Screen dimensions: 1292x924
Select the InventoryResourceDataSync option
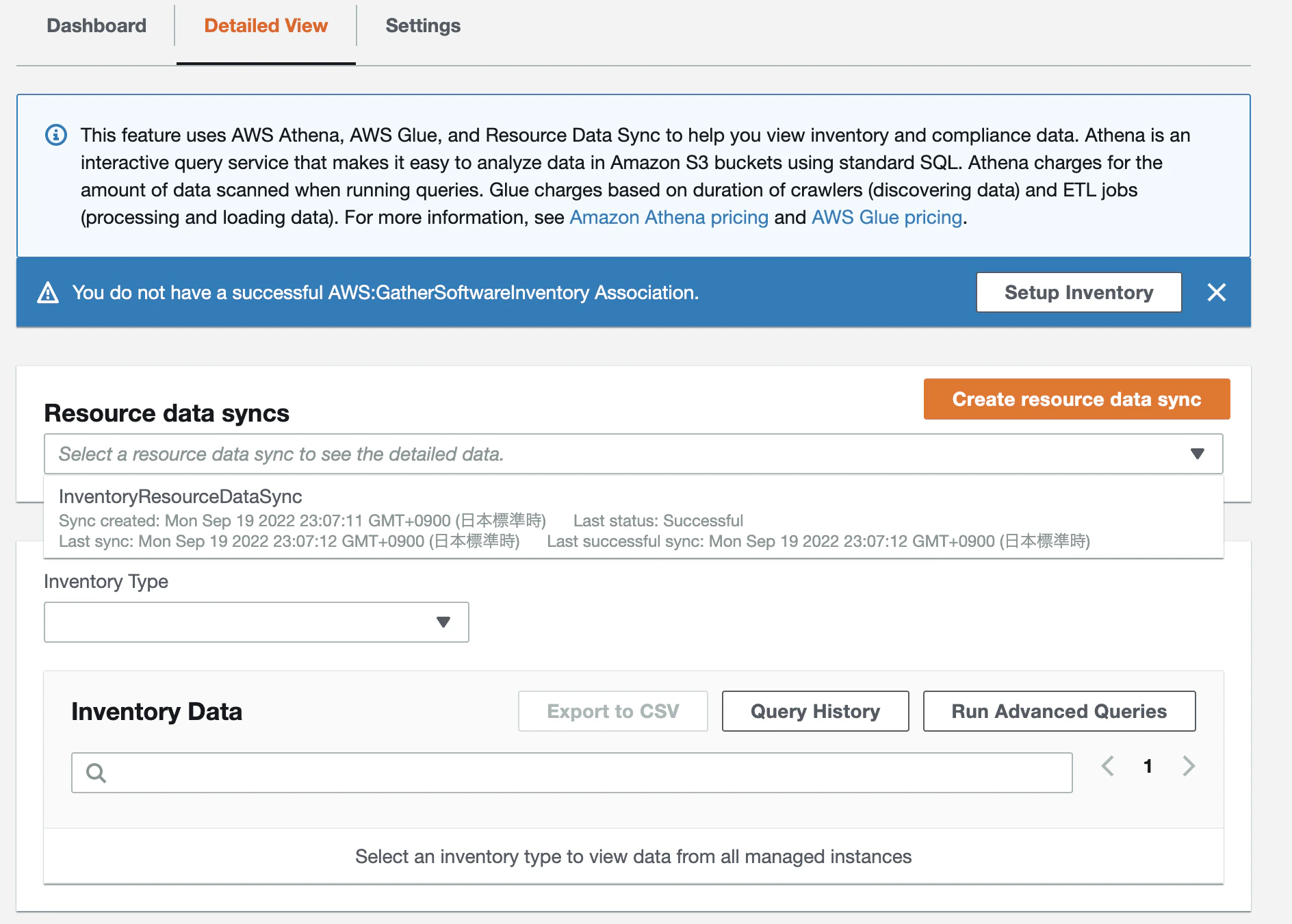(634, 518)
